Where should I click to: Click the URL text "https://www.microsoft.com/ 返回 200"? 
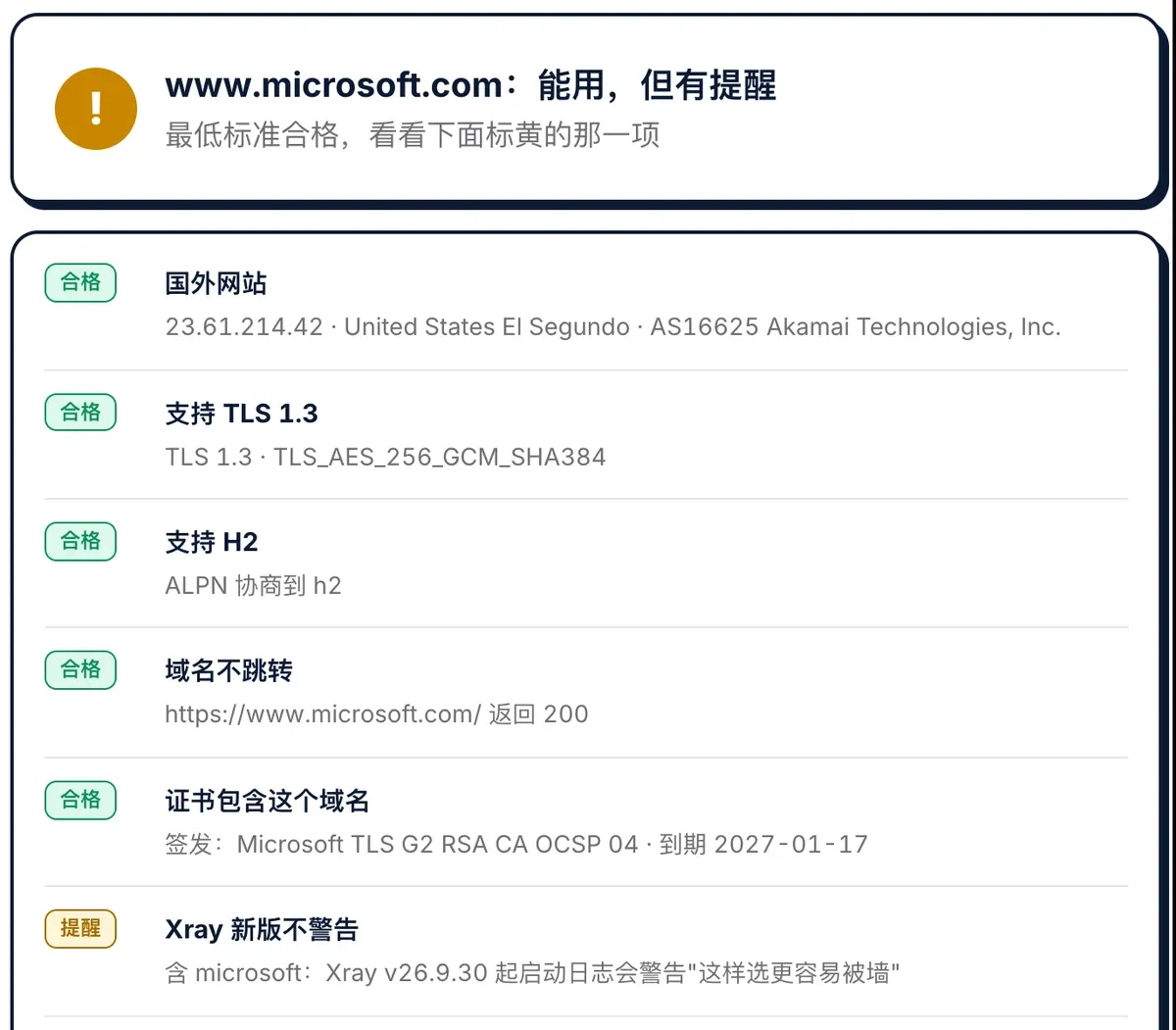[376, 714]
